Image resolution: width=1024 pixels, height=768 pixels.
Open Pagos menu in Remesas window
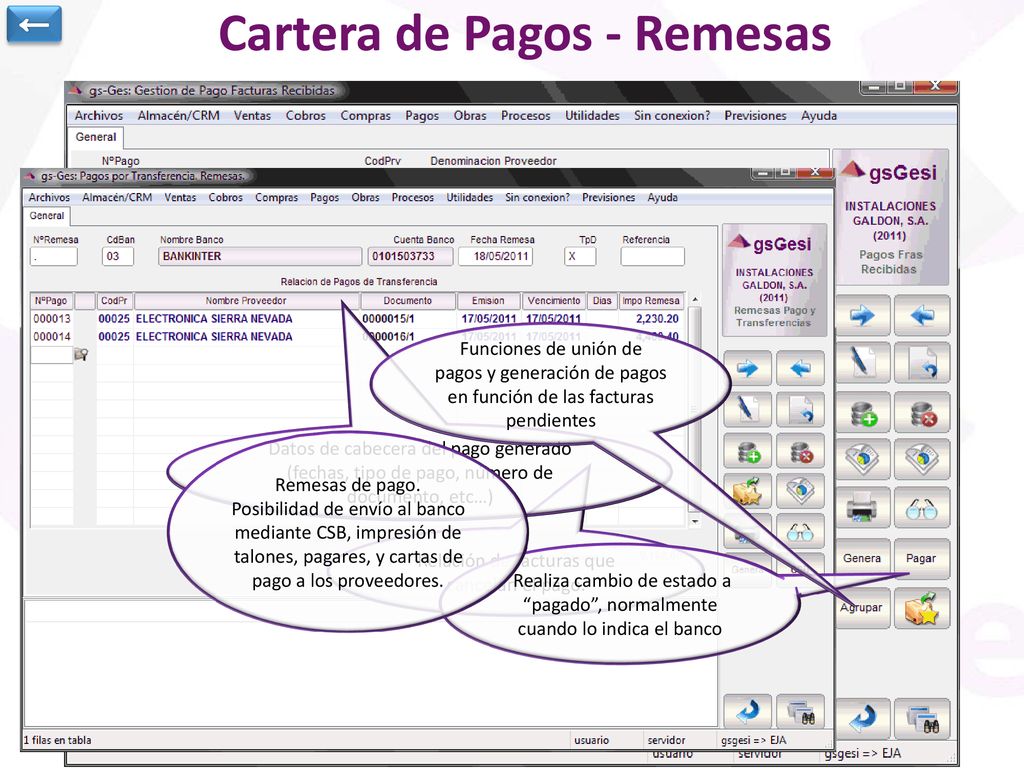point(325,197)
